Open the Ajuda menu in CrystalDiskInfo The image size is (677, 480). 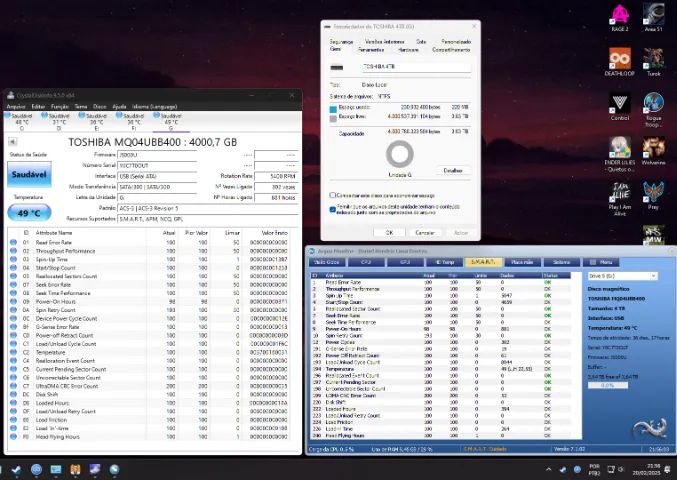coord(119,107)
